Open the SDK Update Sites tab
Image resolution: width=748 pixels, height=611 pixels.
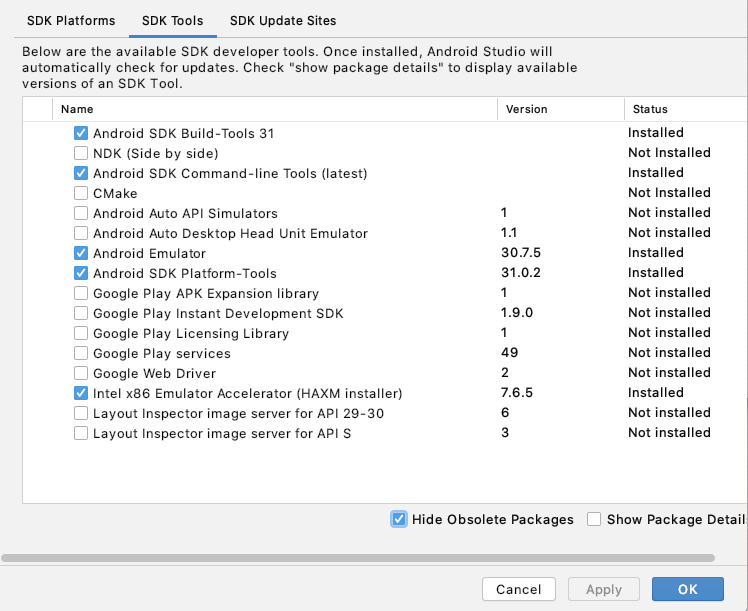(283, 20)
